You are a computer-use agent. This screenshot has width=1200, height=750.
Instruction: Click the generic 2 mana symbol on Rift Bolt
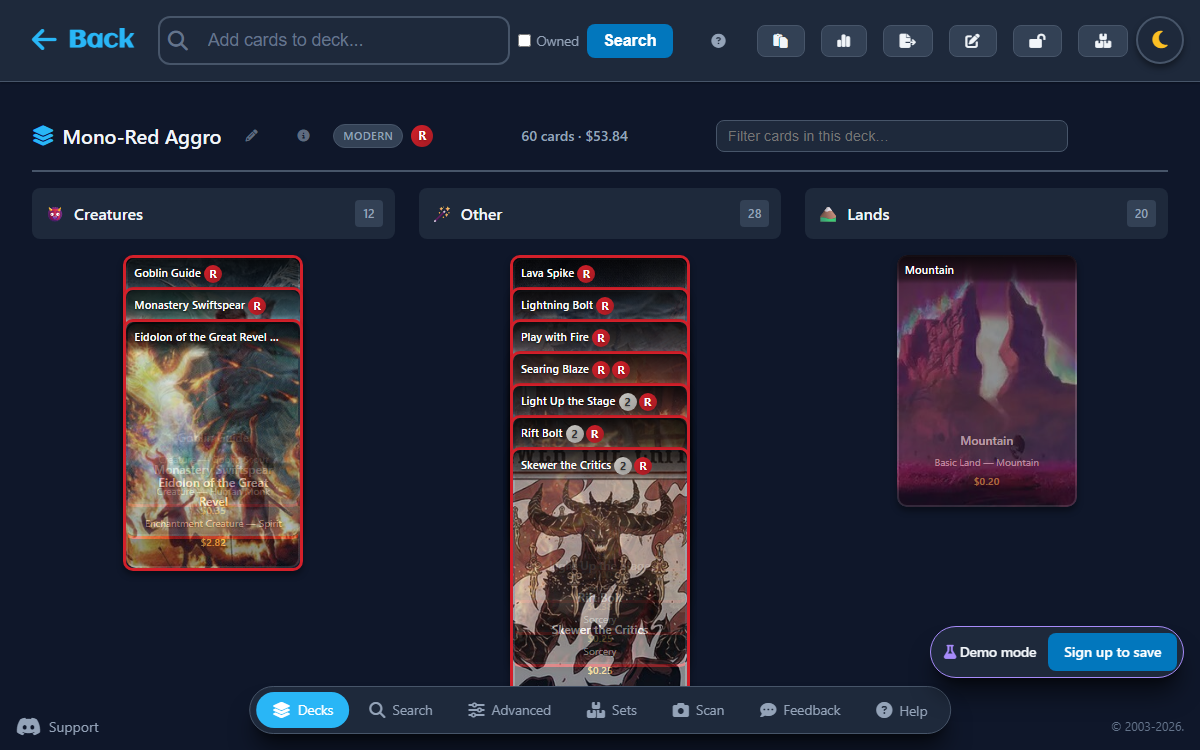575,433
